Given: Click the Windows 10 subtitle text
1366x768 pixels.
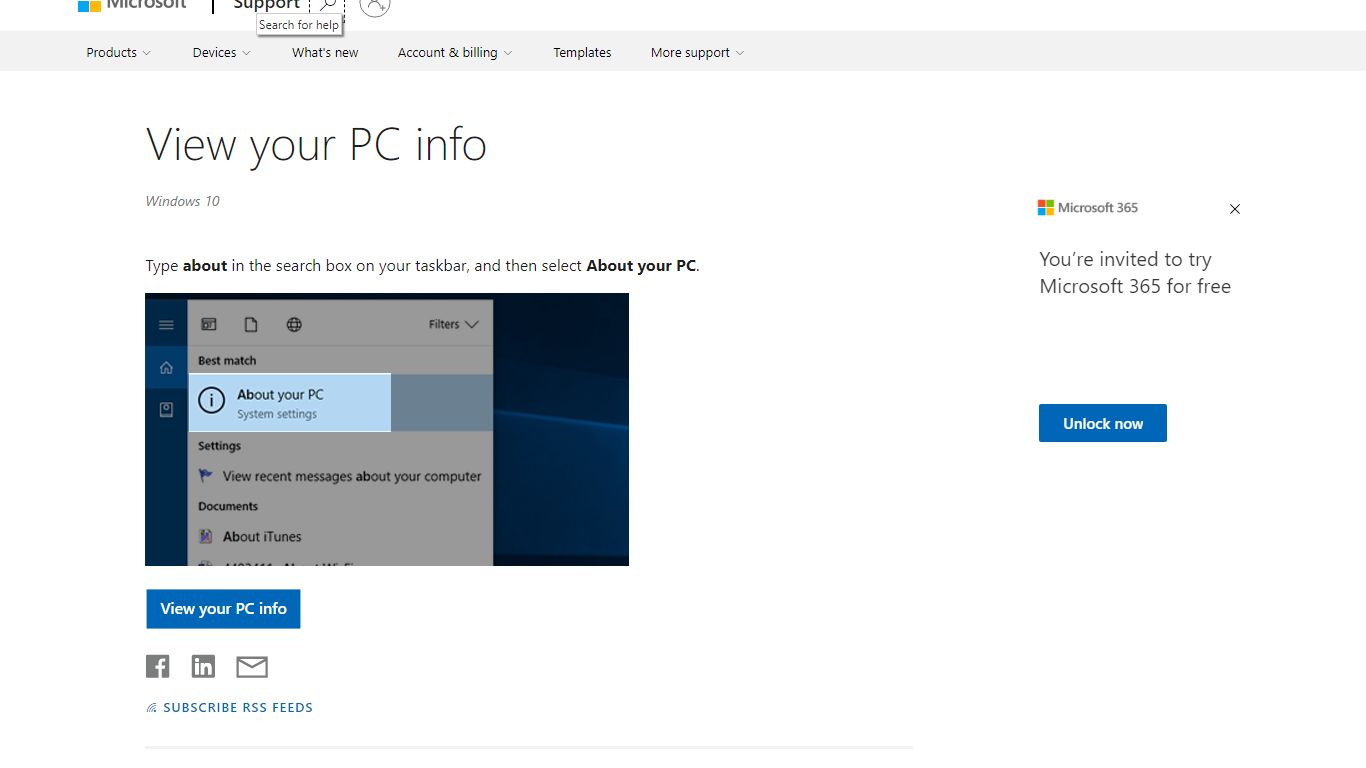Looking at the screenshot, I should (182, 201).
